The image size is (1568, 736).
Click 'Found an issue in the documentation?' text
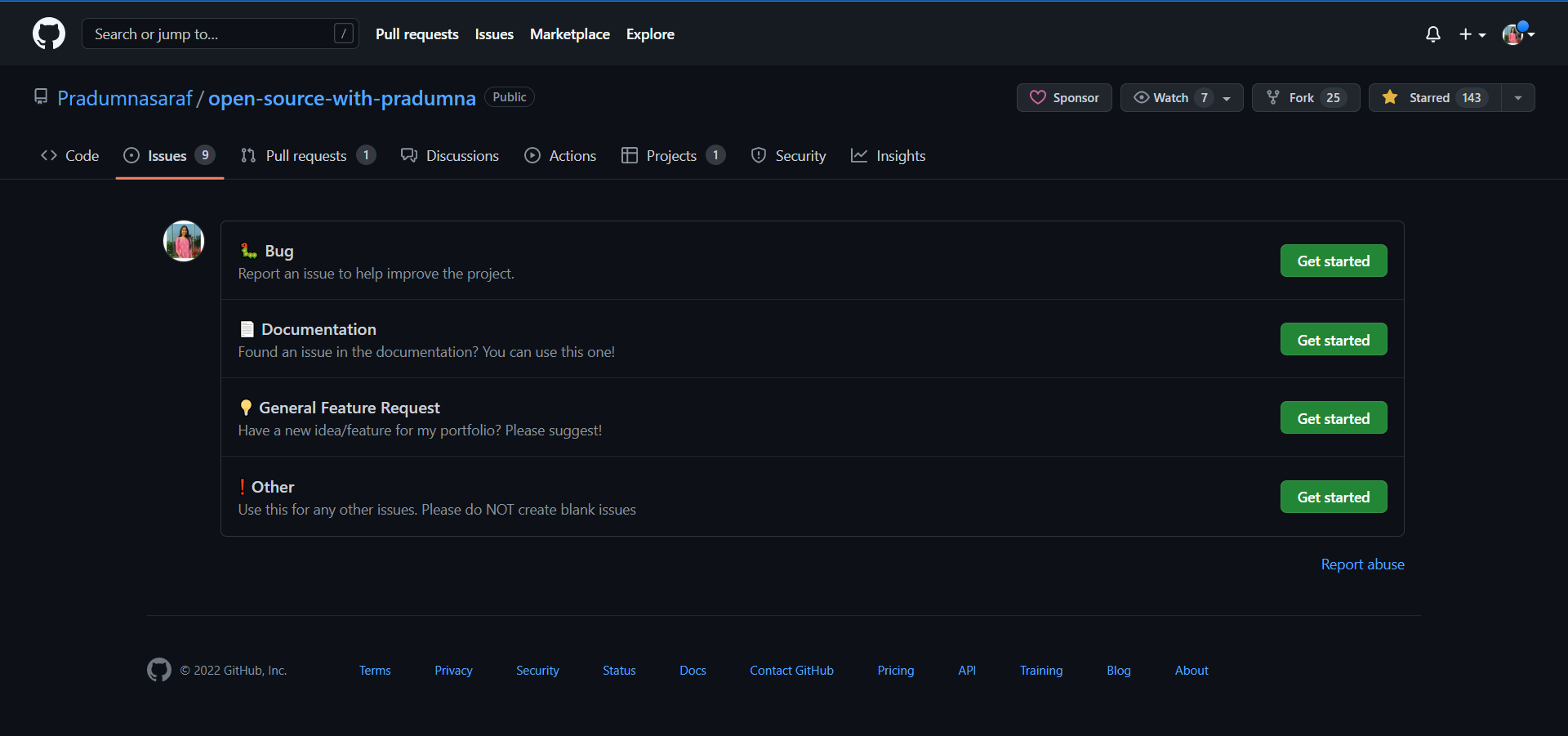coord(359,352)
